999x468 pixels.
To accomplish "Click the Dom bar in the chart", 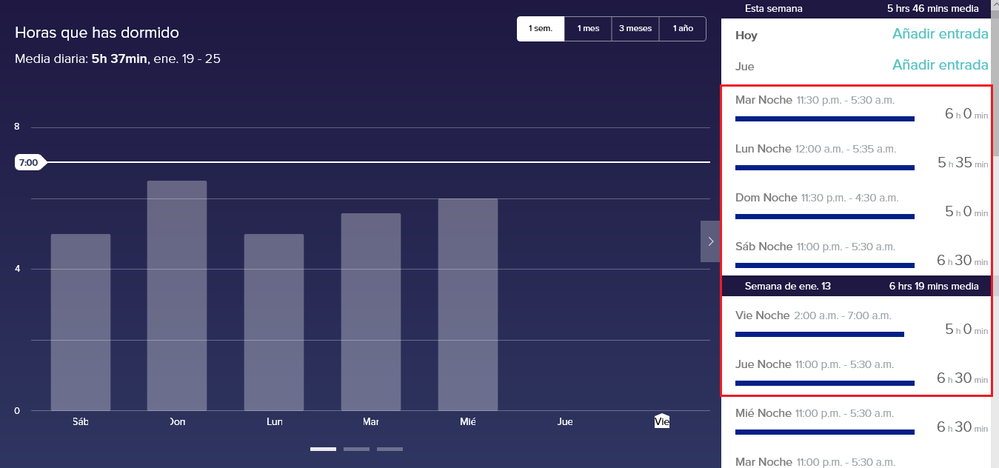I will [177, 295].
